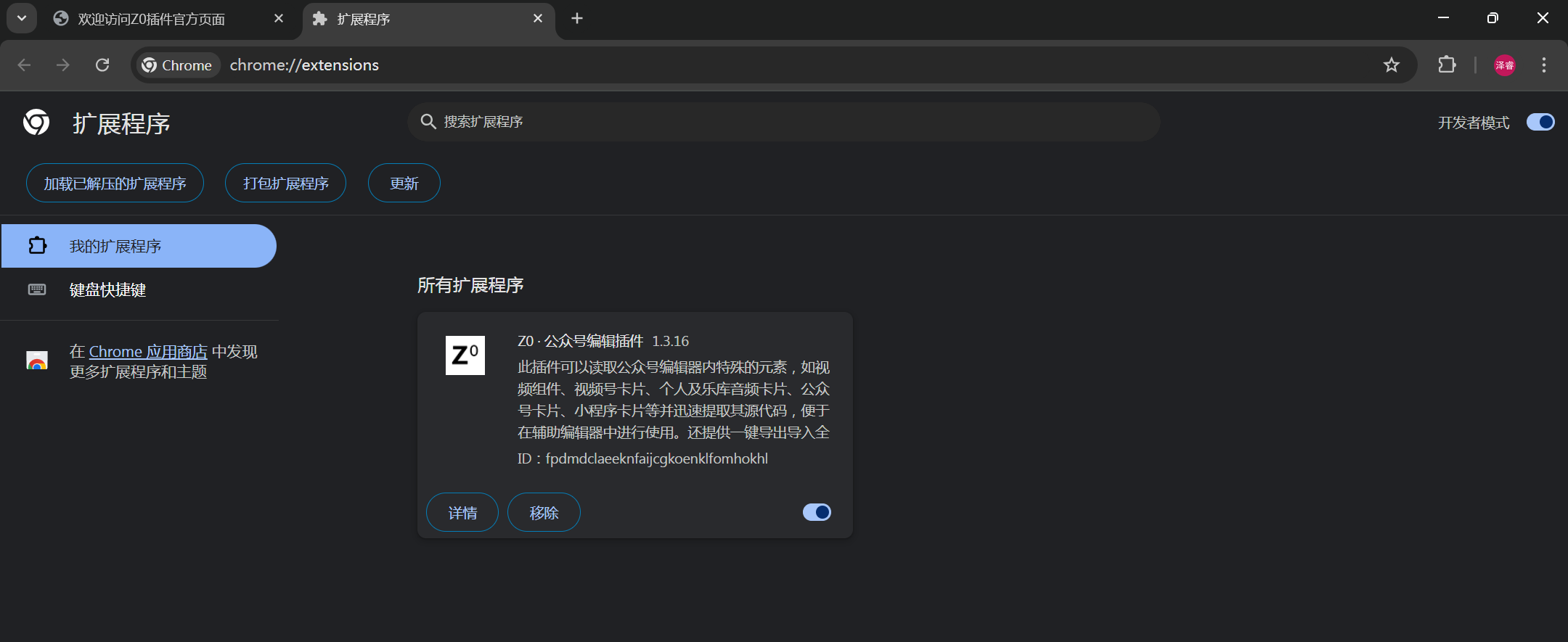The height and width of the screenshot is (642, 1568).
Task: Open the Chrome 应用商店 link
Action: (148, 352)
